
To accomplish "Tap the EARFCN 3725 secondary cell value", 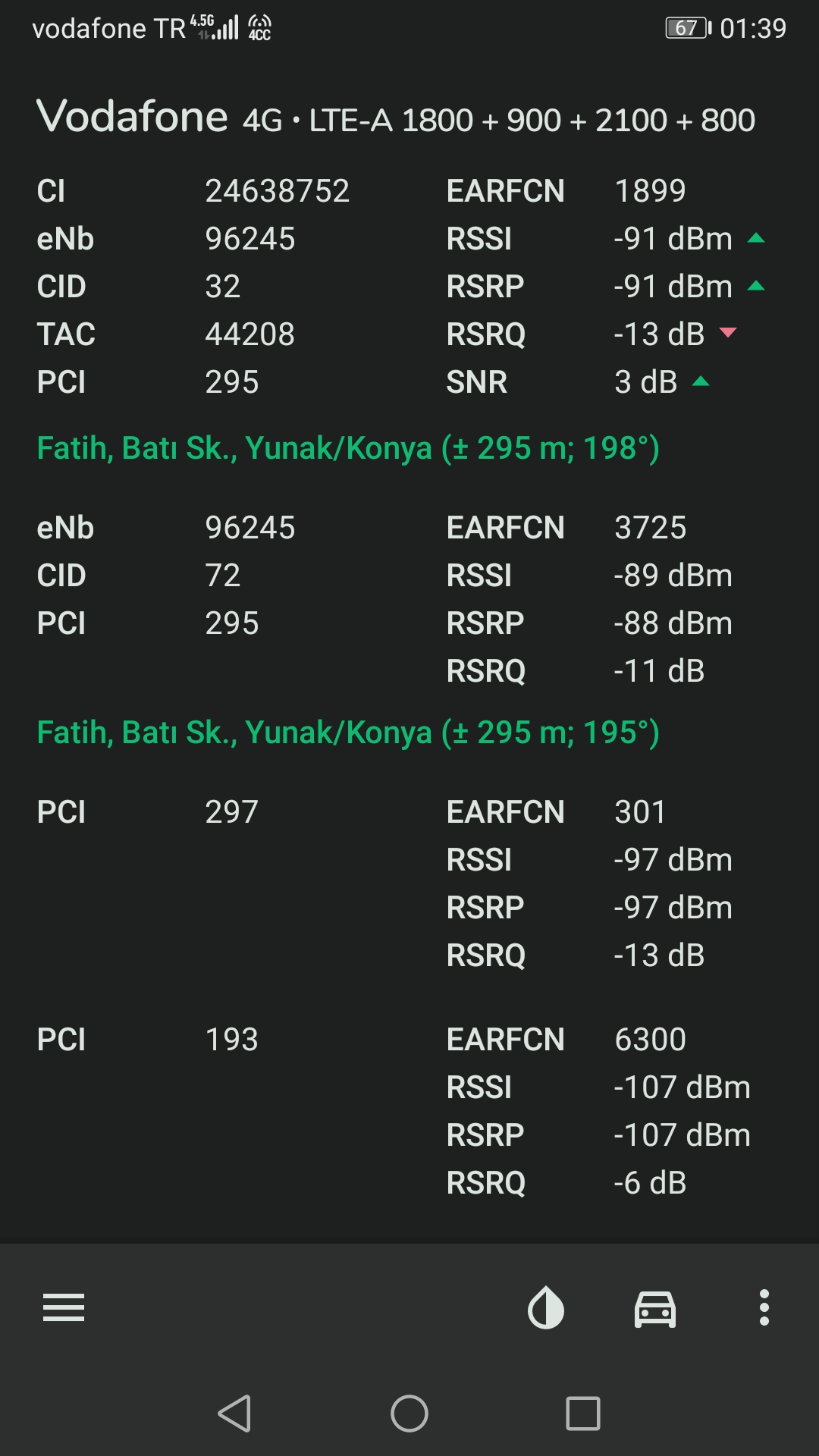I will pyautogui.click(x=651, y=528).
